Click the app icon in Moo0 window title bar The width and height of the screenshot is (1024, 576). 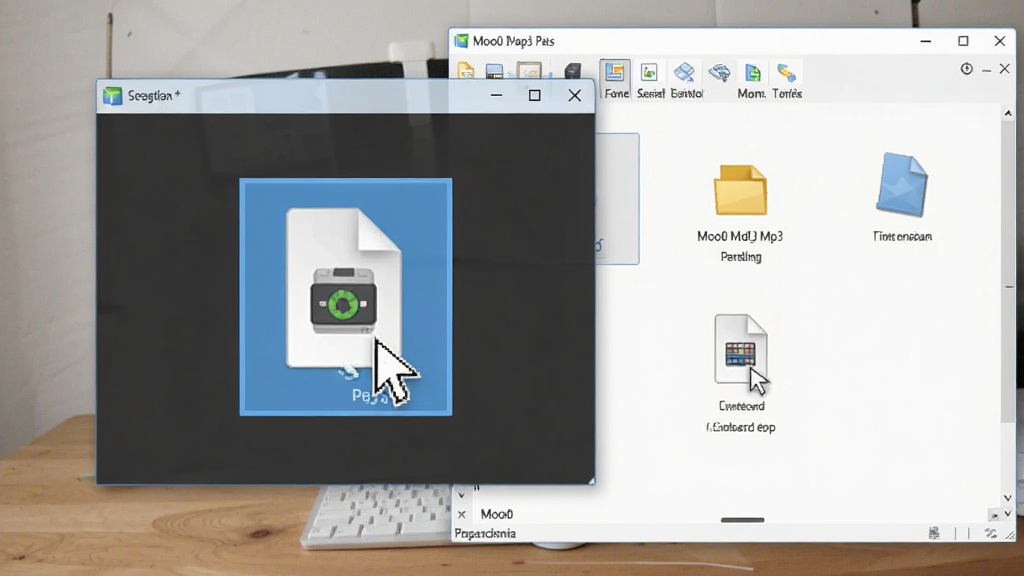point(462,41)
